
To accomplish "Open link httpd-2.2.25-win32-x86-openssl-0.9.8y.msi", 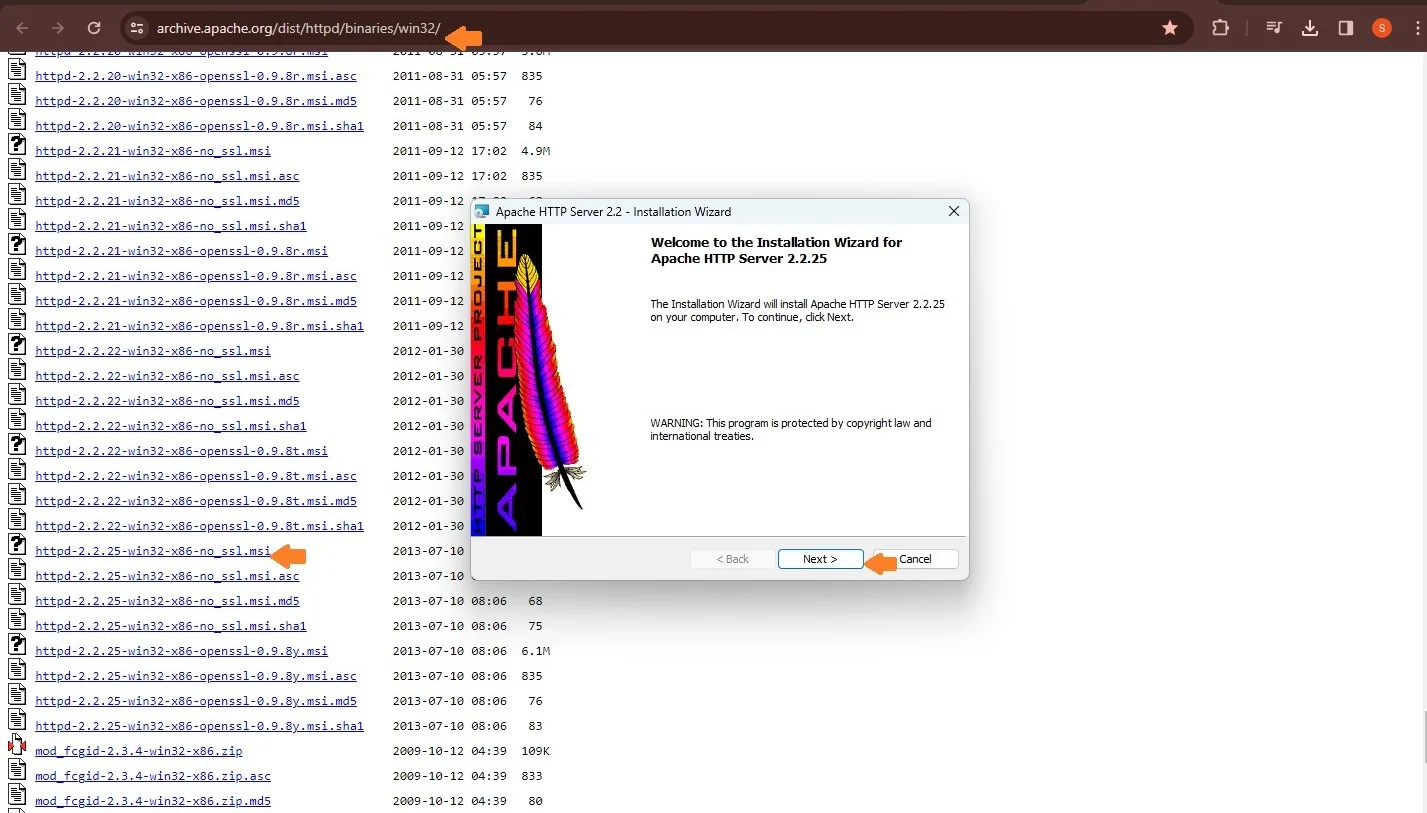I will pos(181,651).
